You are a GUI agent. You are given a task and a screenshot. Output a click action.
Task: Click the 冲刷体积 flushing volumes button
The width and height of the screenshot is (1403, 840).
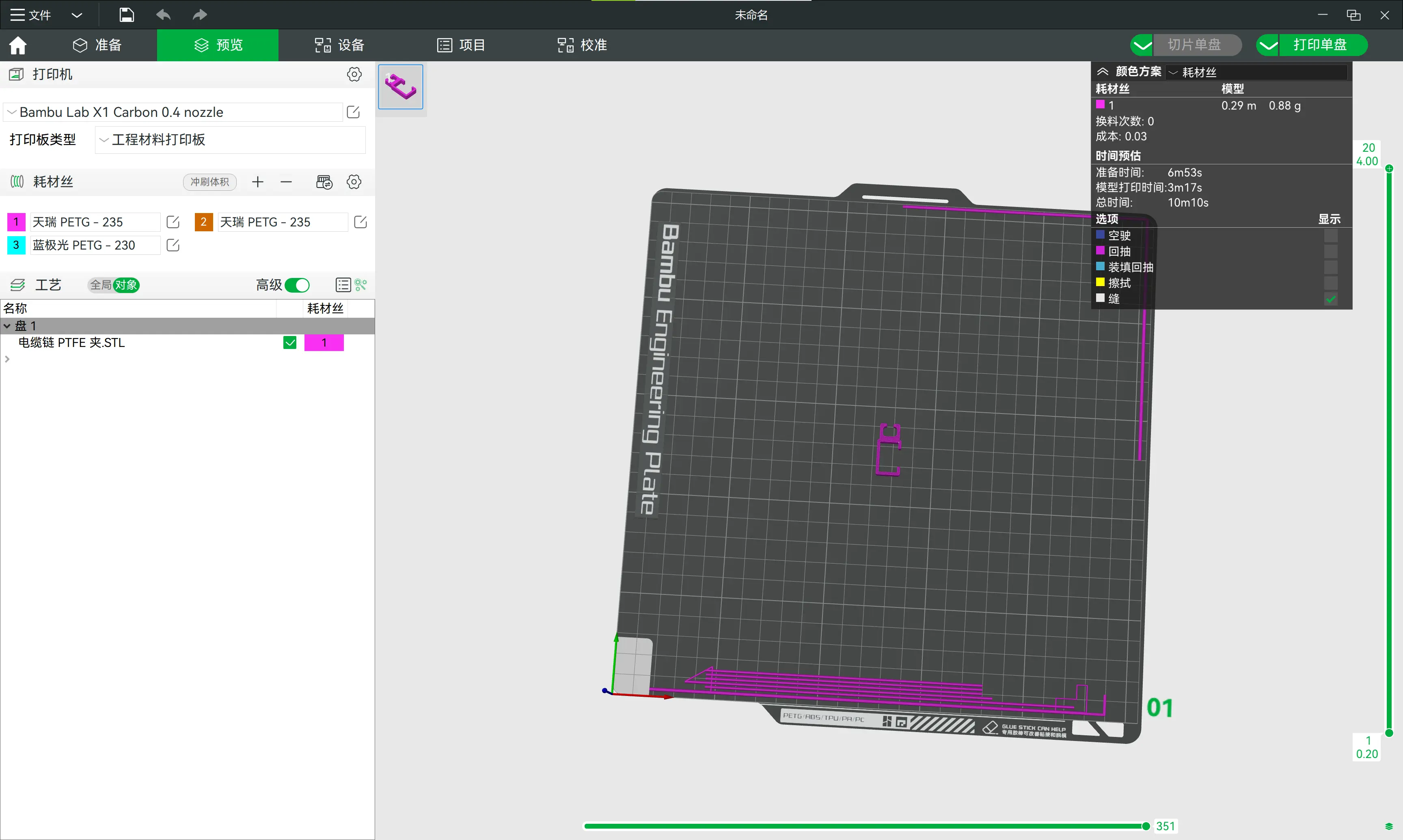[210, 182]
